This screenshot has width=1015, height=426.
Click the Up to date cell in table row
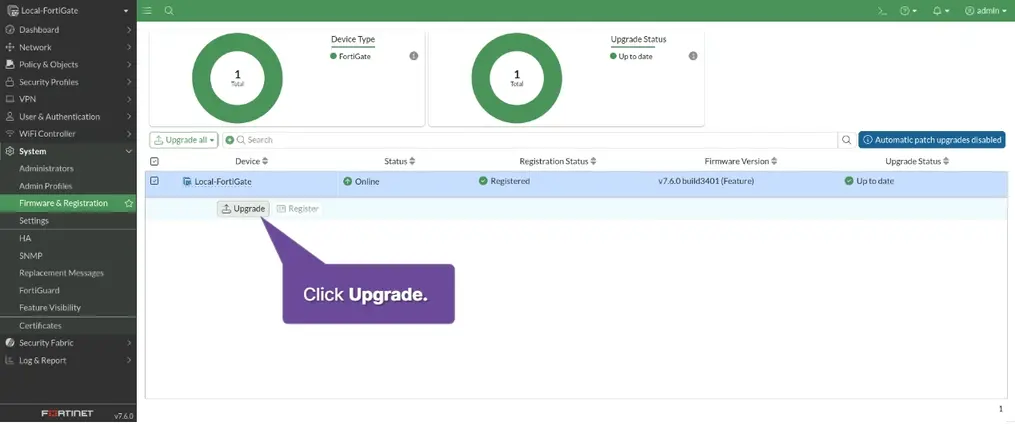869,181
